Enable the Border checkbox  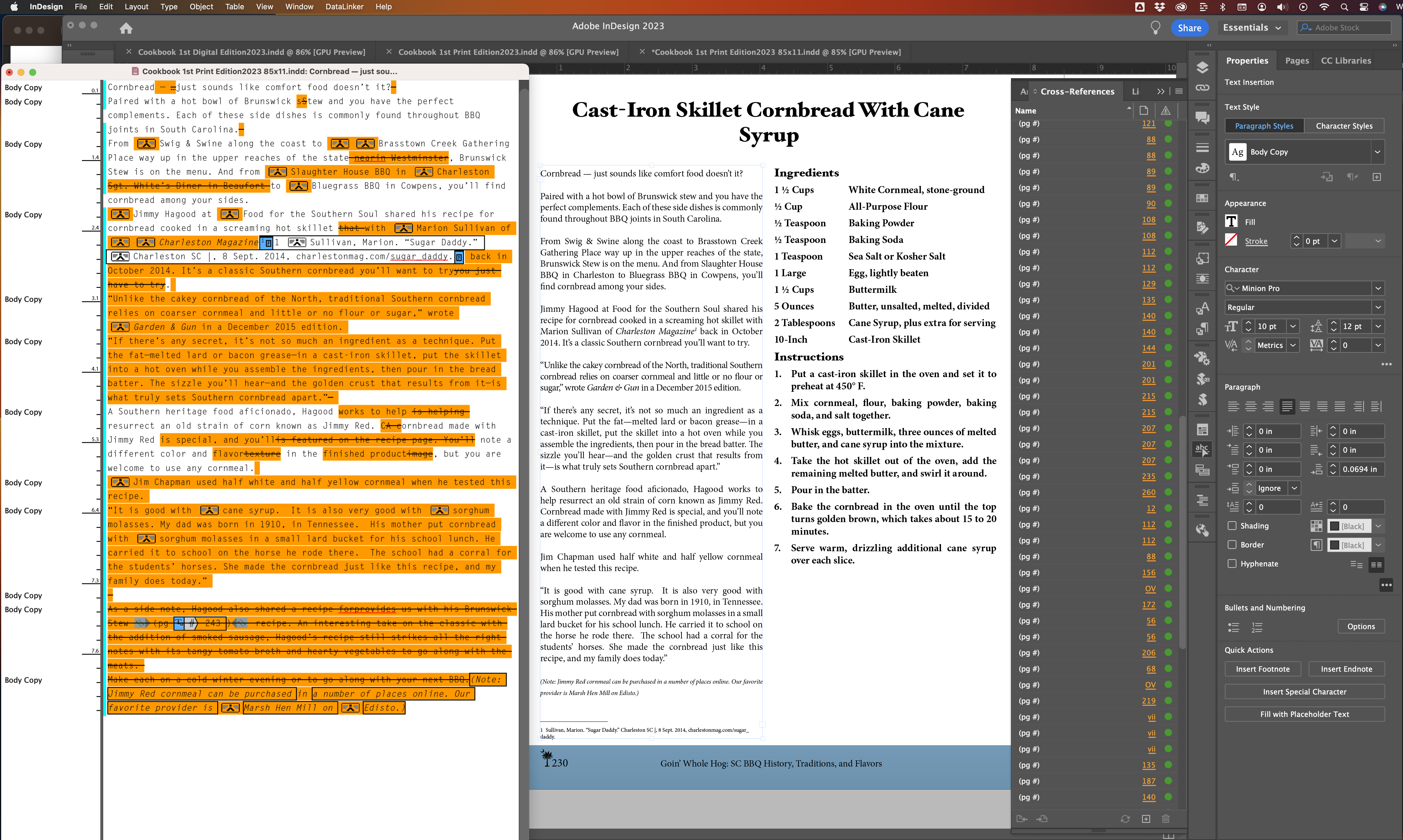tap(1231, 545)
